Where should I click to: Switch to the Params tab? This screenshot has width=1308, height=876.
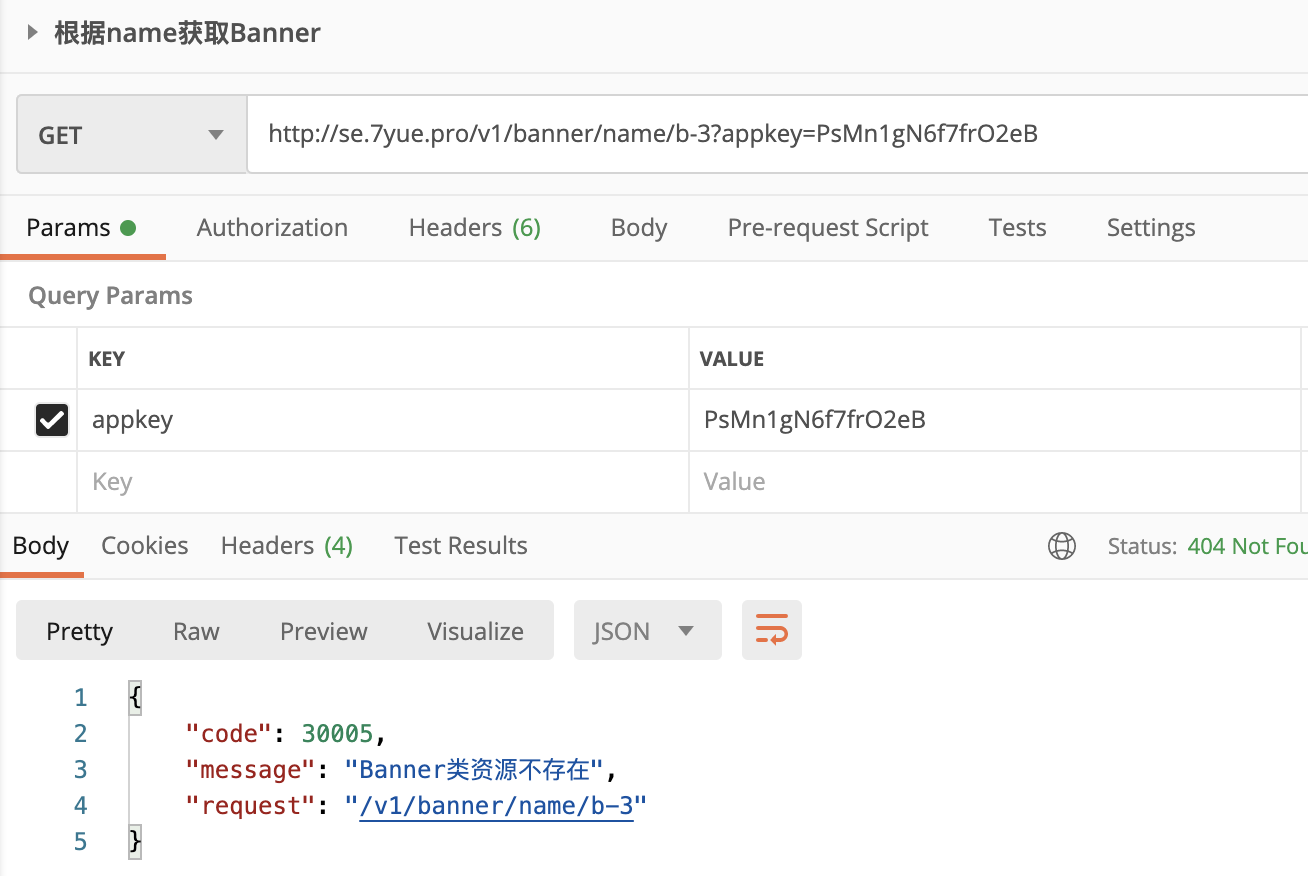click(80, 228)
